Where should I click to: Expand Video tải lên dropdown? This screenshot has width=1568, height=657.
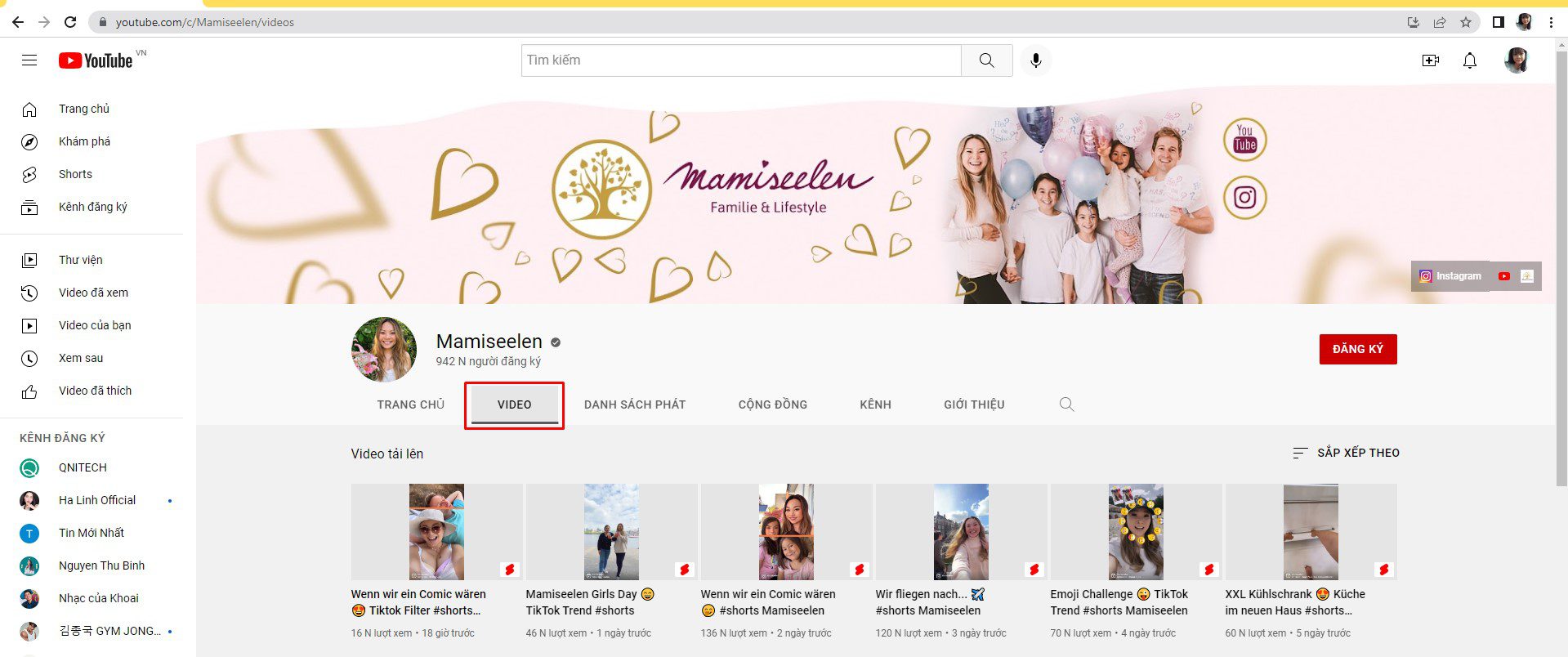pyautogui.click(x=386, y=454)
